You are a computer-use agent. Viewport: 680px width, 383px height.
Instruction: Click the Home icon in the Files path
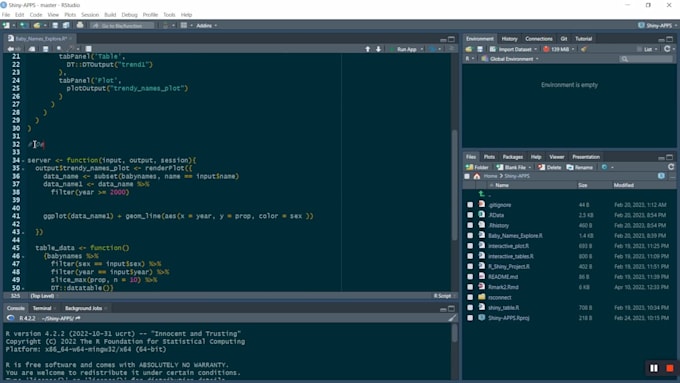pos(477,176)
